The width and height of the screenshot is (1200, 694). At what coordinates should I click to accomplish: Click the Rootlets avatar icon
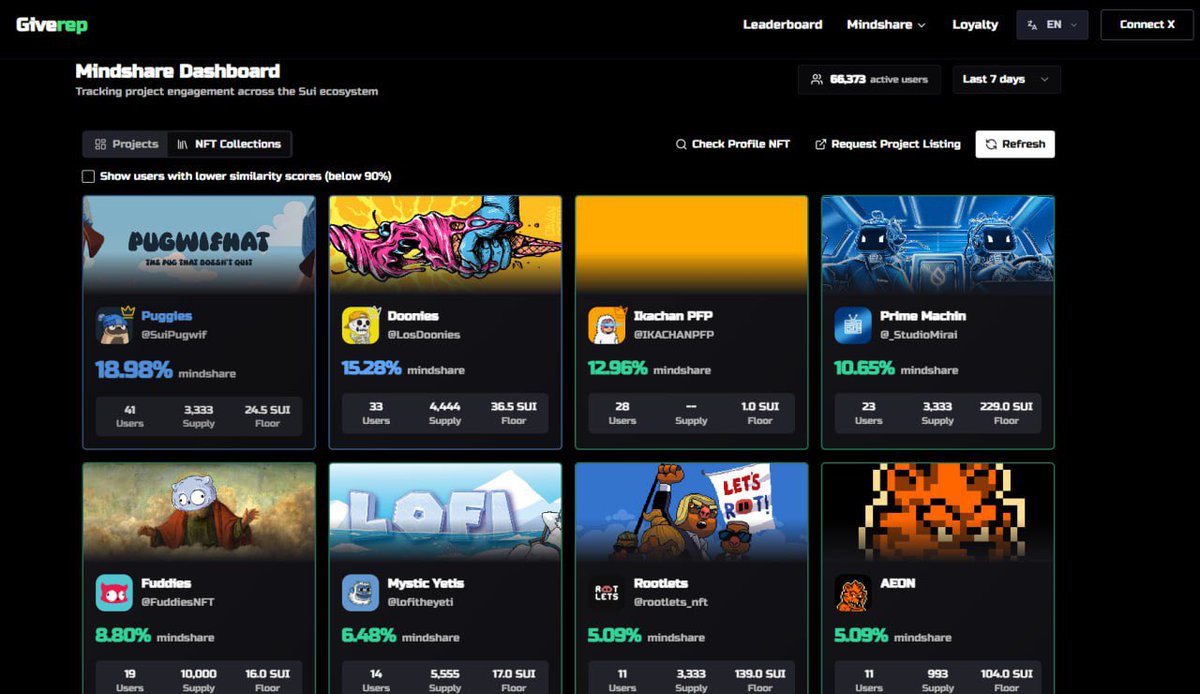point(606,592)
